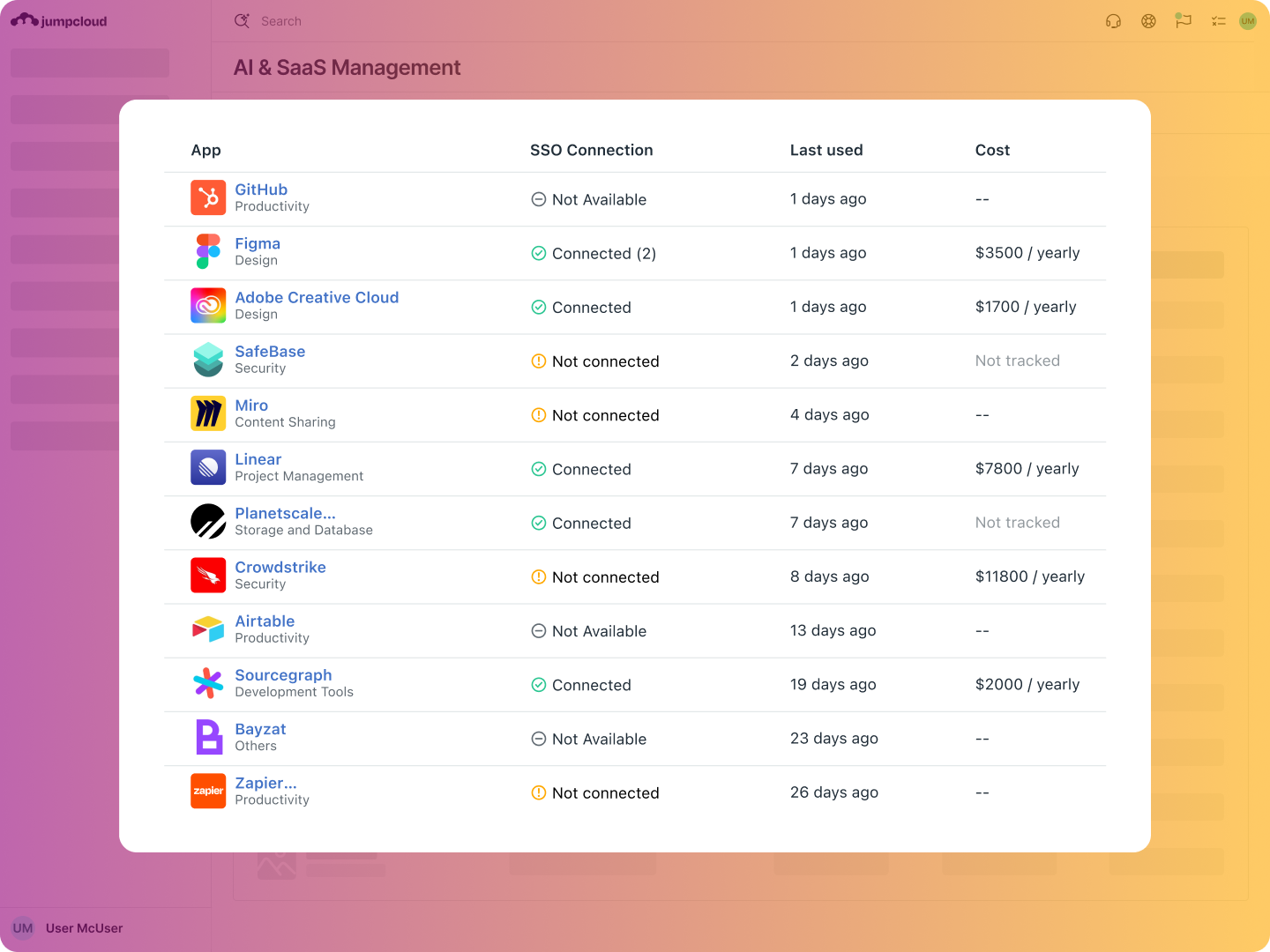1270x952 pixels.
Task: Click the "$11800 / yearly" cost
Action: (x=1030, y=576)
